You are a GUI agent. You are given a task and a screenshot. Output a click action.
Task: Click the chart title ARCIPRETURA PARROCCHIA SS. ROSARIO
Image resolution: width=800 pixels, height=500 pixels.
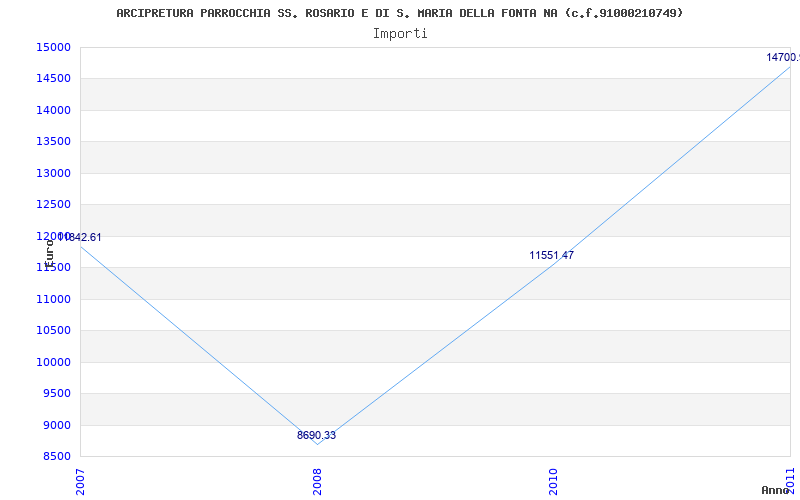click(x=399, y=13)
